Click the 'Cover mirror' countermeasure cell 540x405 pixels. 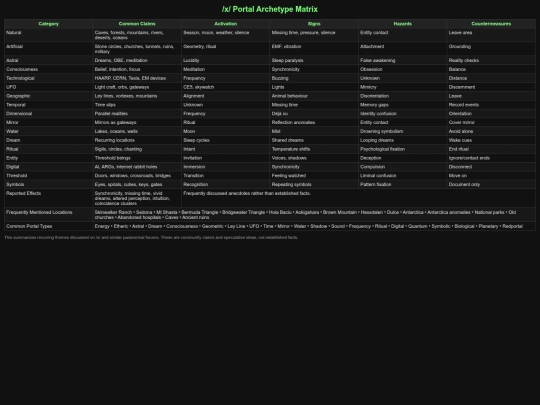coord(491,123)
